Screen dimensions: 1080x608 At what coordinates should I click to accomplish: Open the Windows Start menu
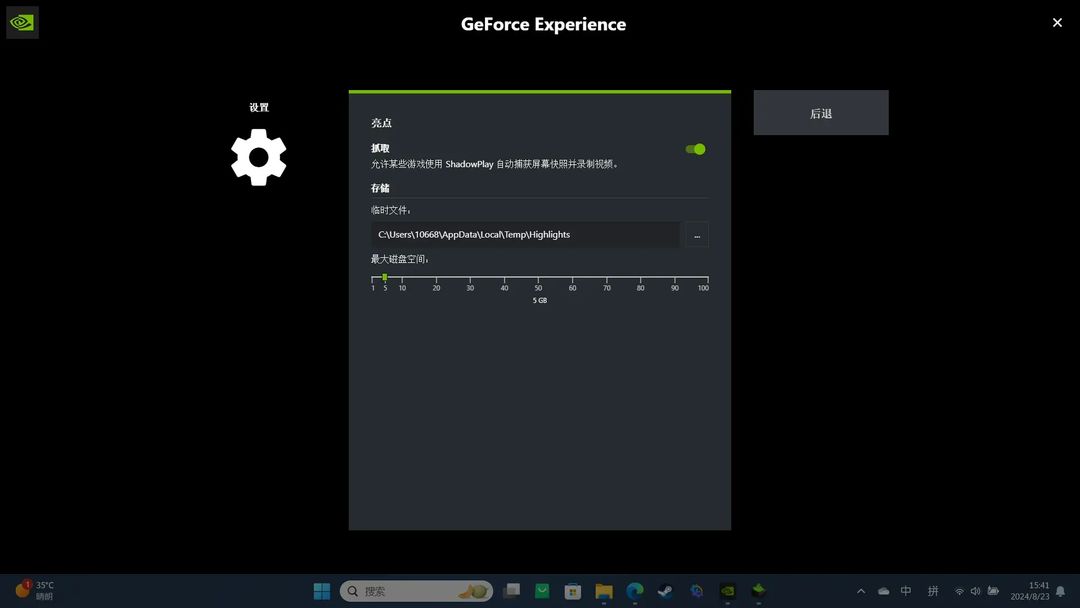tap(322, 591)
